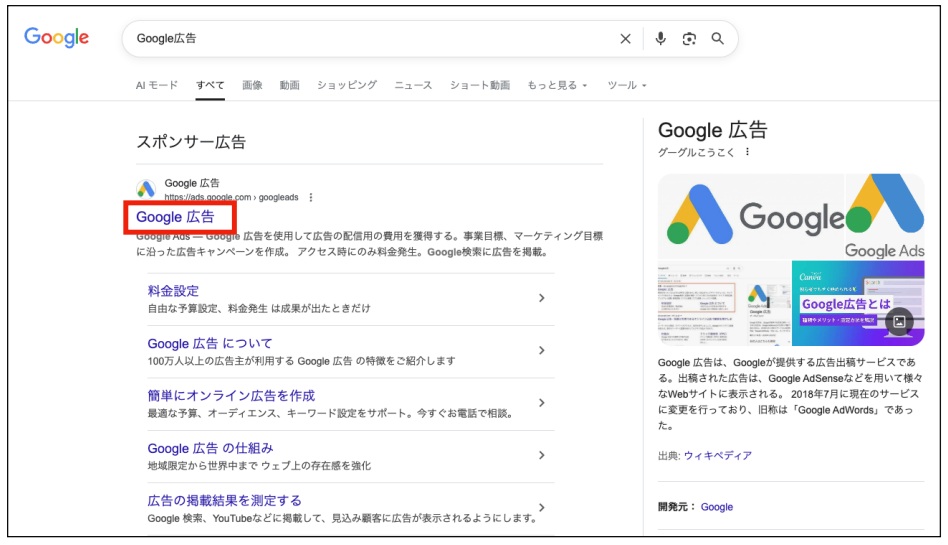Switch to the 画像 tab
The width and height of the screenshot is (948, 545).
click(x=252, y=86)
